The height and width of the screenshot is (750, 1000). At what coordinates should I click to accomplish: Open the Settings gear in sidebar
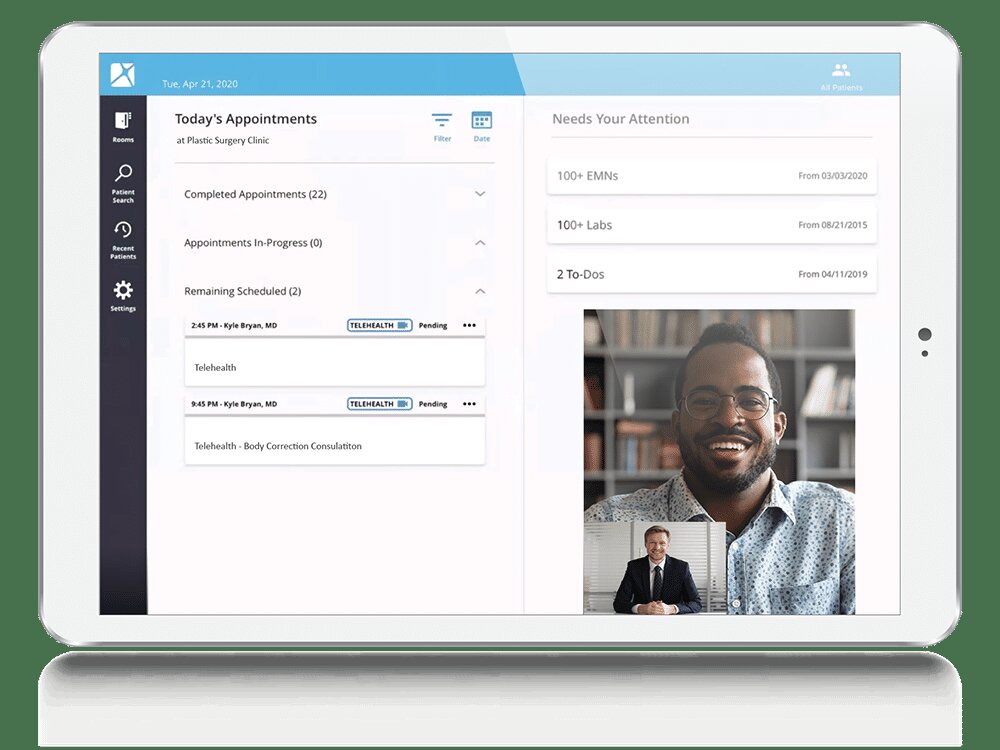(x=123, y=294)
